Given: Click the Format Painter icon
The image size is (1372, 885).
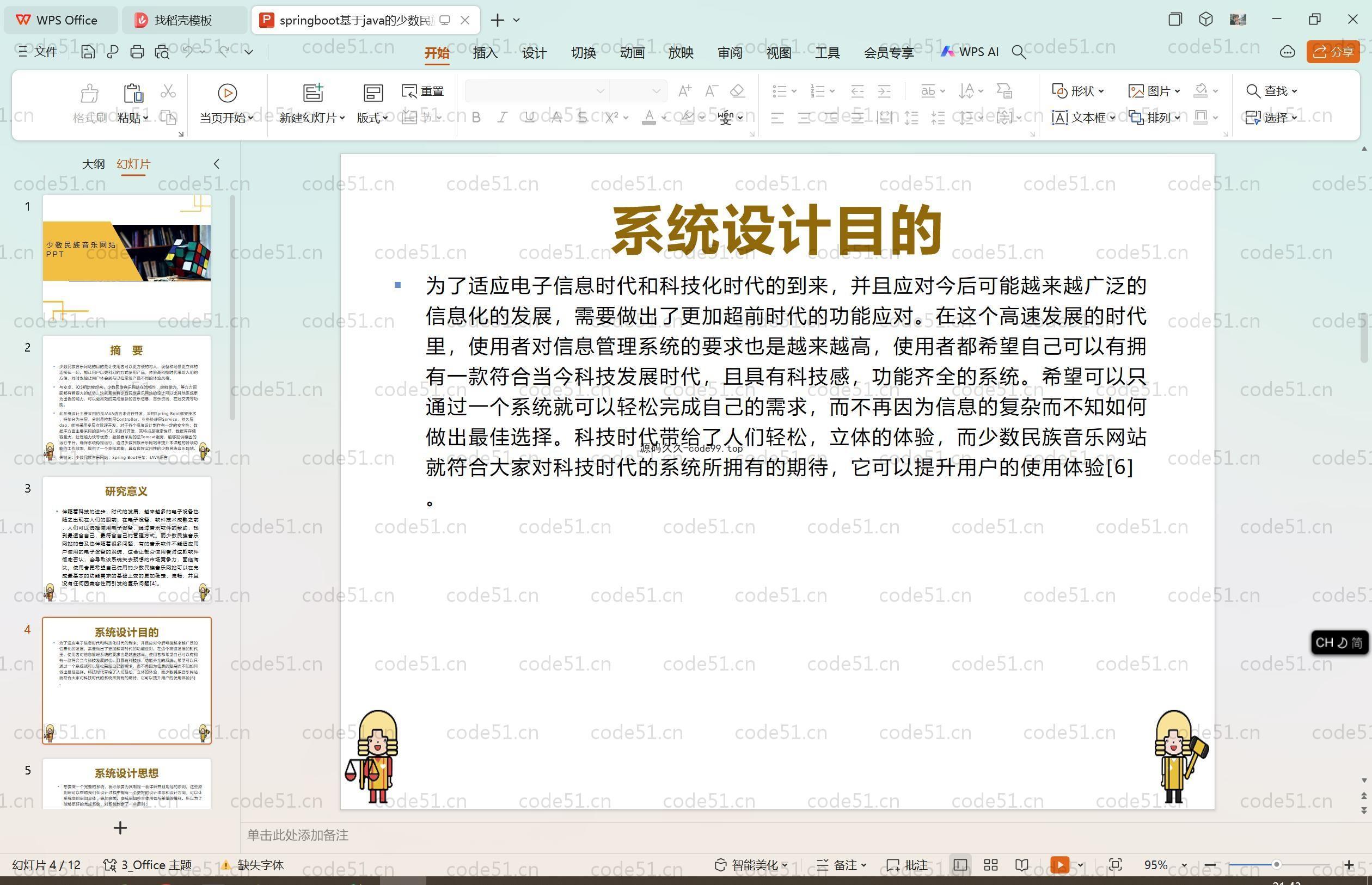Looking at the screenshot, I should (89, 93).
